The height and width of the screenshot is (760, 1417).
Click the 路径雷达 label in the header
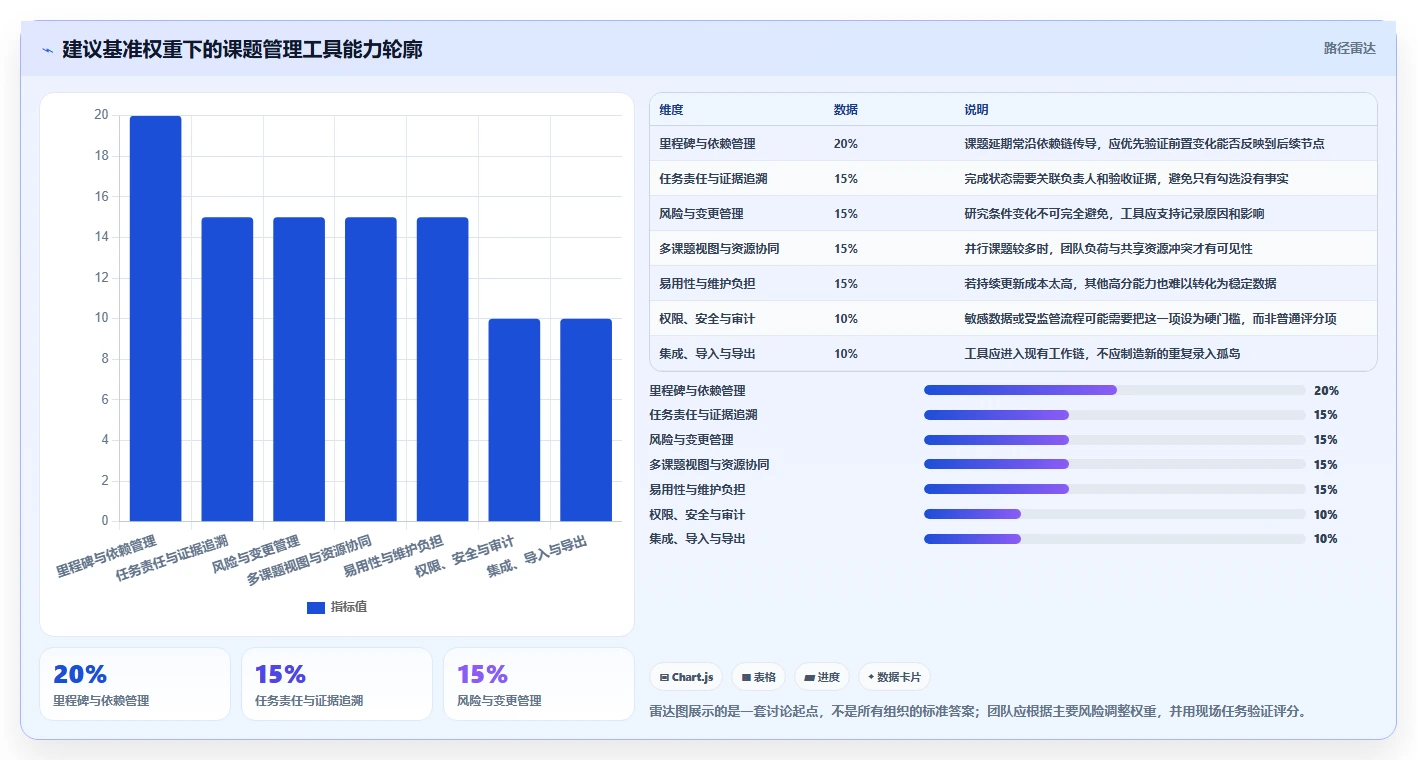click(1350, 48)
